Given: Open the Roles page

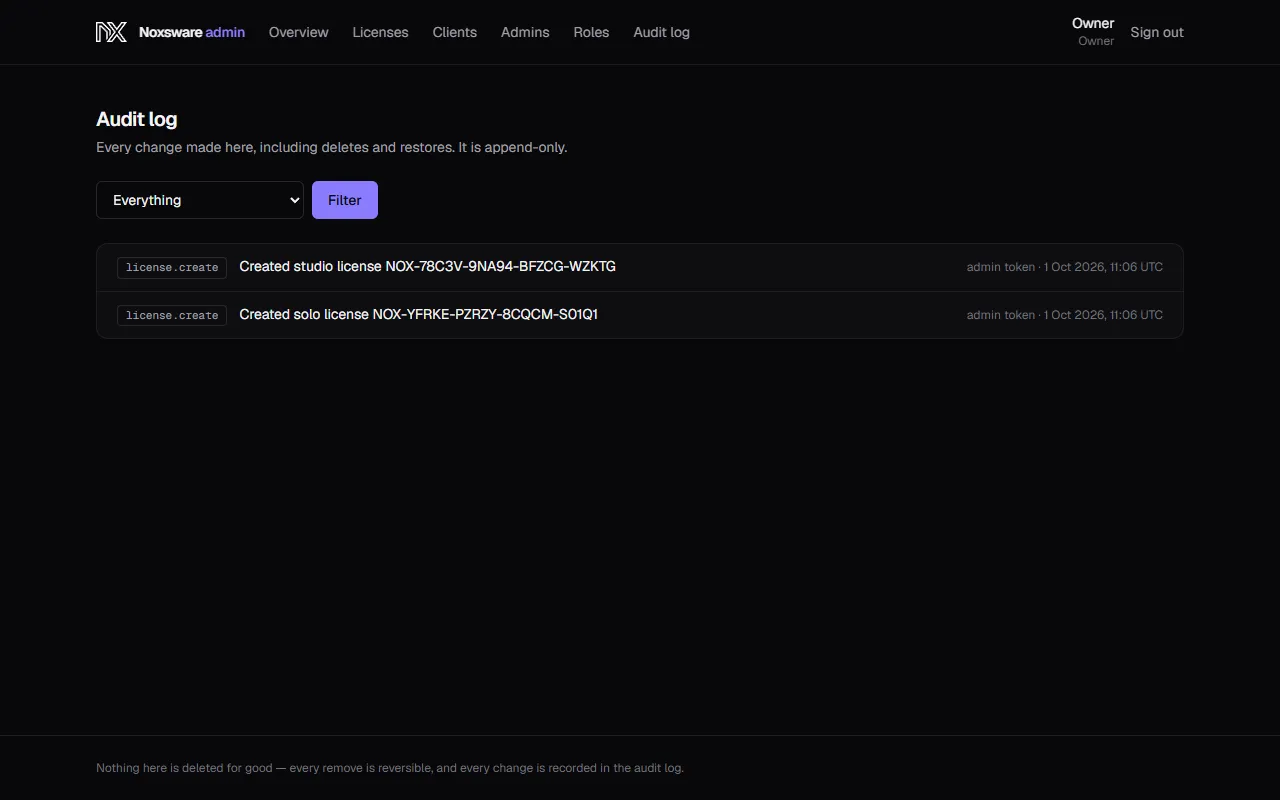Looking at the screenshot, I should pos(591,32).
